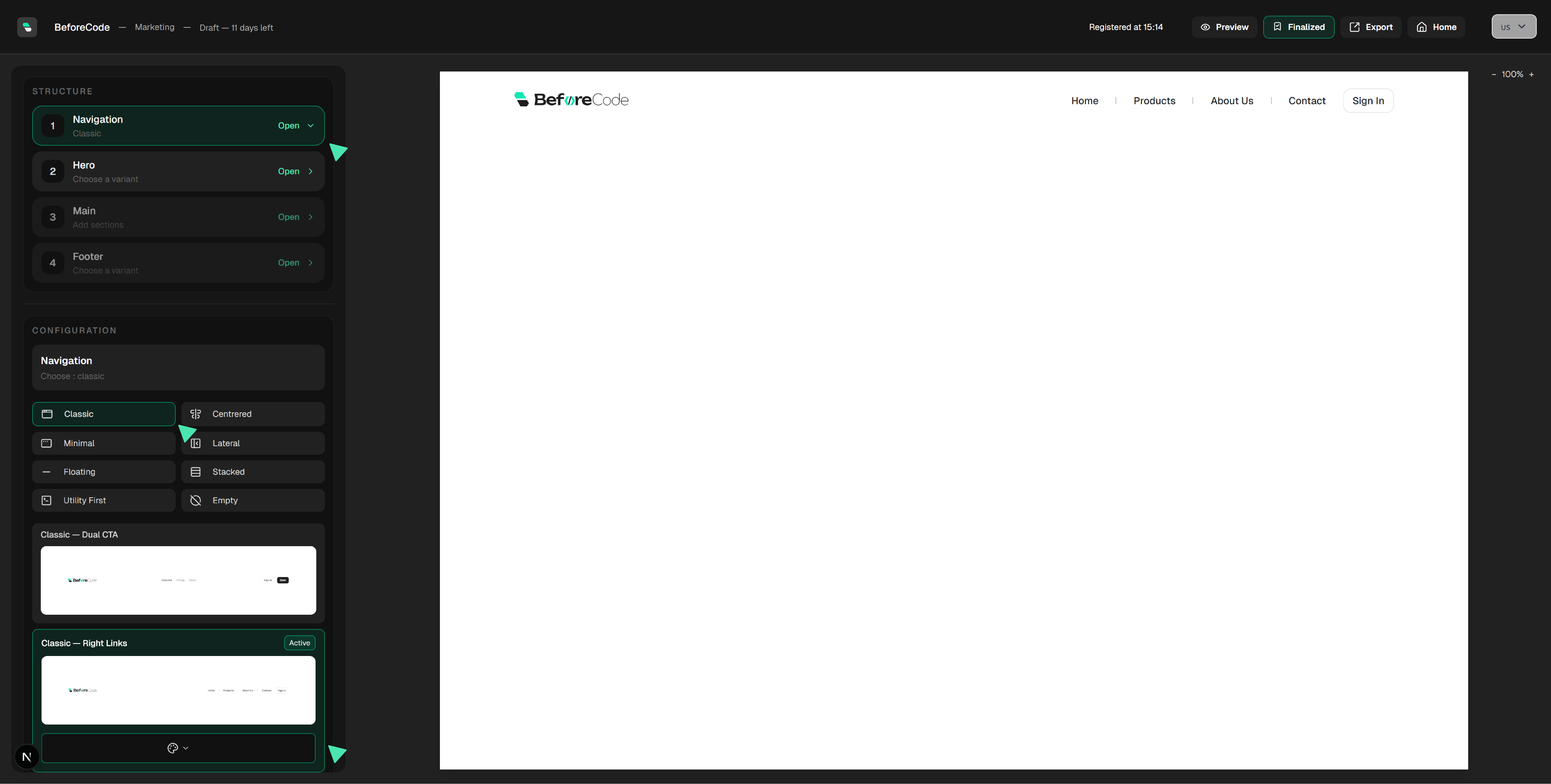
Task: Click the Preview button
Action: (x=1224, y=27)
